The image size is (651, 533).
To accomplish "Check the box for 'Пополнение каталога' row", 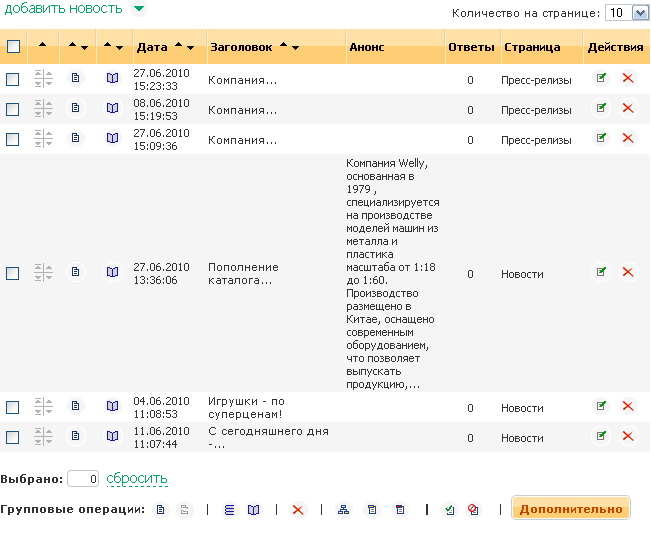I will coord(13,273).
